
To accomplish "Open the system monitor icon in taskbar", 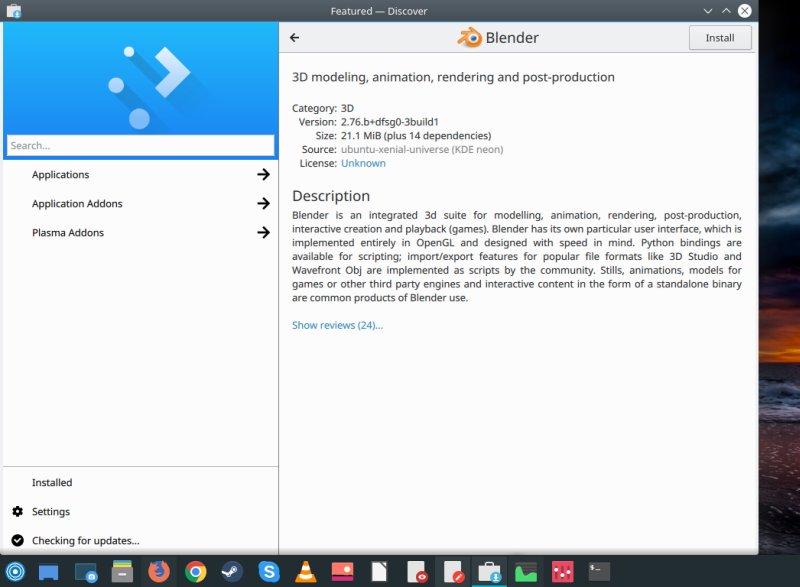I will click(x=526, y=572).
